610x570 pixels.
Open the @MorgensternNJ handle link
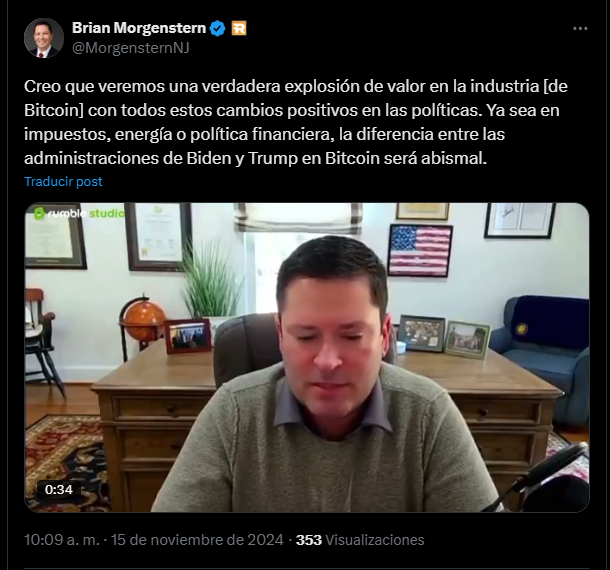131,48
